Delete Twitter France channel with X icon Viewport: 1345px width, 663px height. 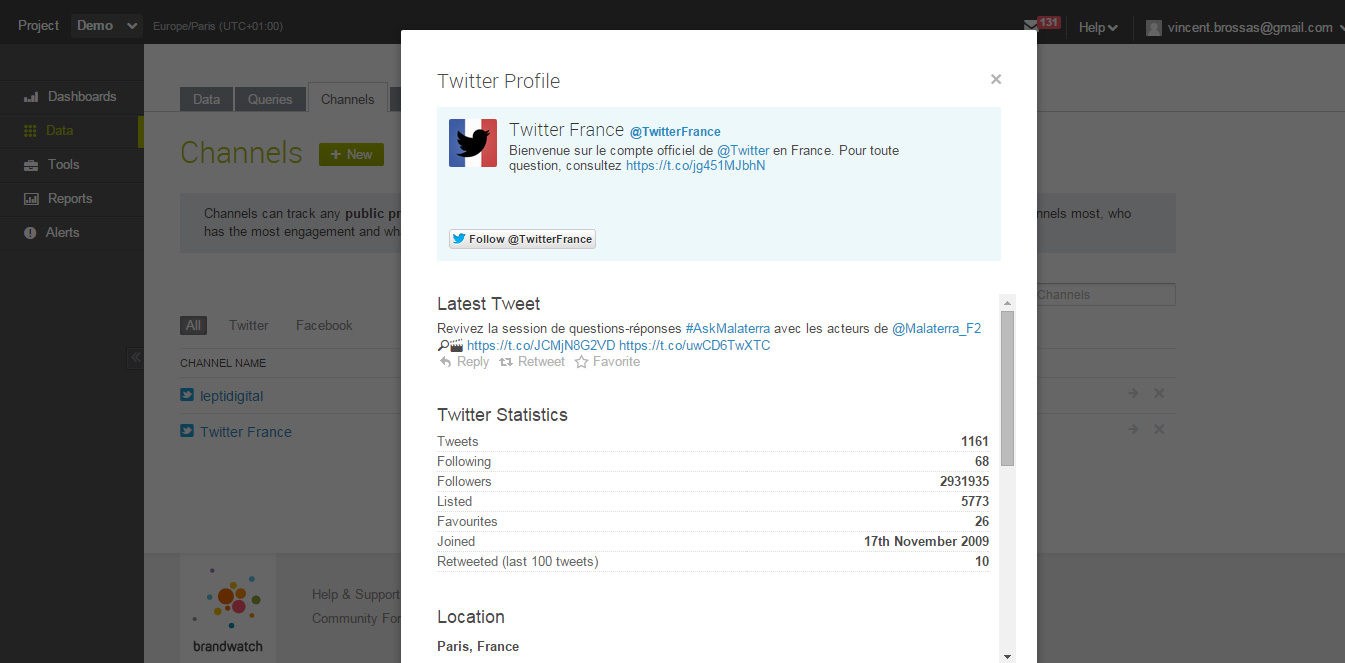1159,429
